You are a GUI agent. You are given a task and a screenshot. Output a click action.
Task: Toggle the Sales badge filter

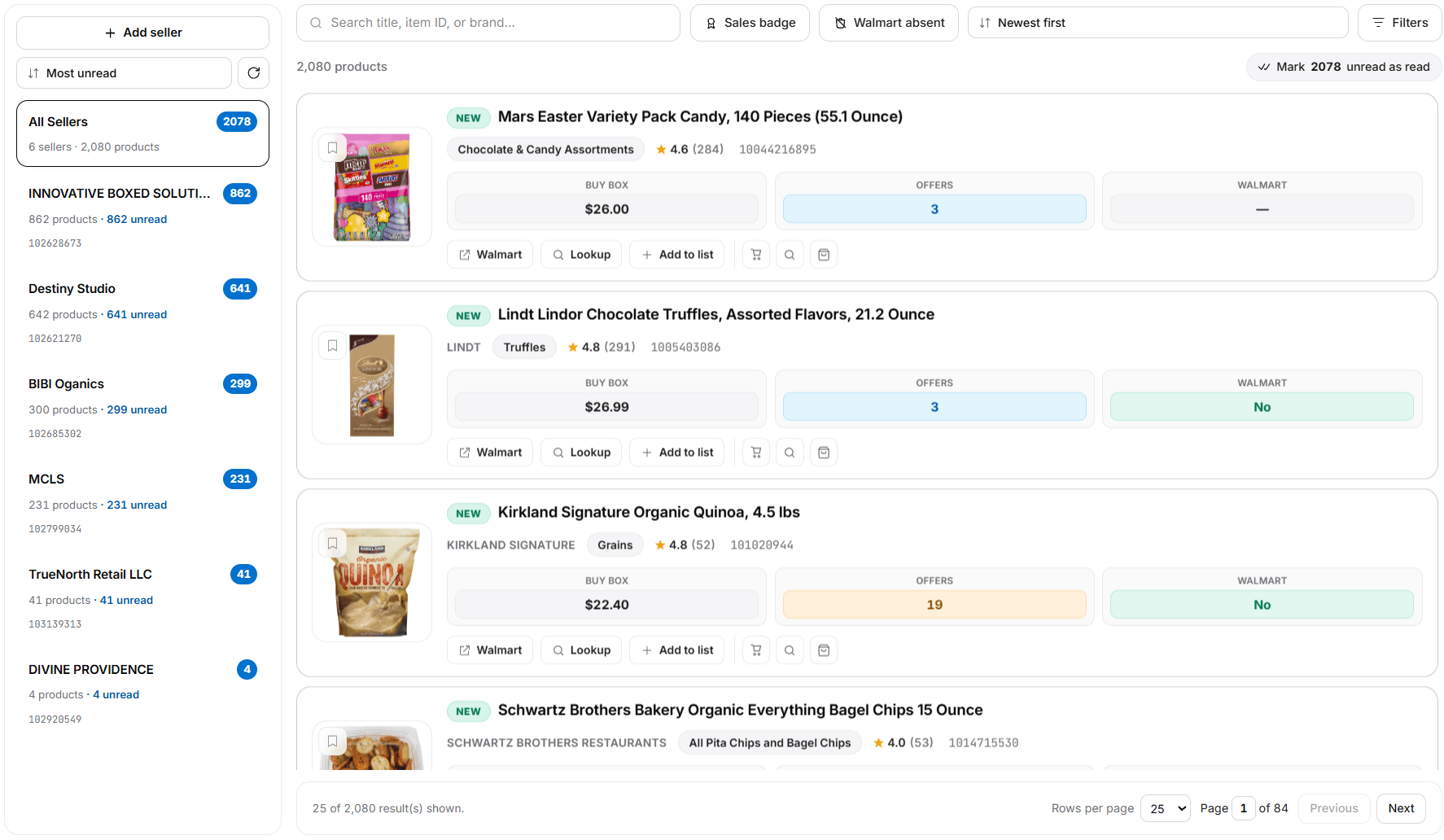tap(750, 23)
